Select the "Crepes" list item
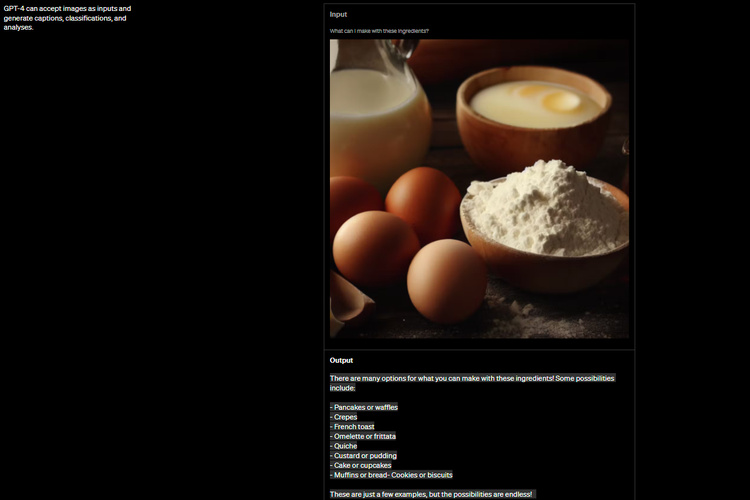This screenshot has width=750, height=500. click(346, 417)
